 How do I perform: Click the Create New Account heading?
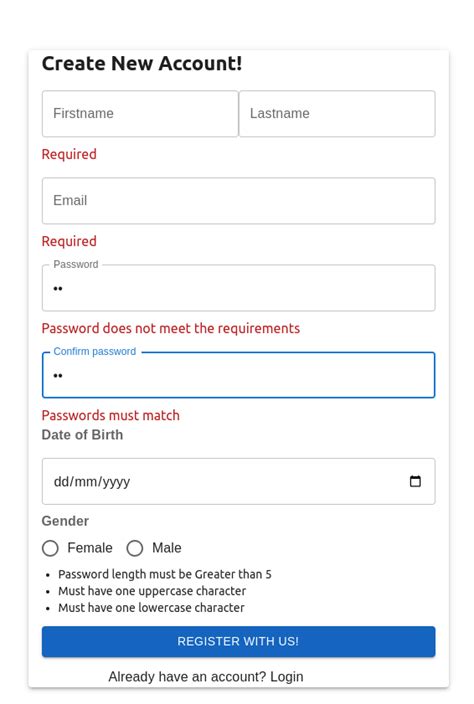pos(142,63)
